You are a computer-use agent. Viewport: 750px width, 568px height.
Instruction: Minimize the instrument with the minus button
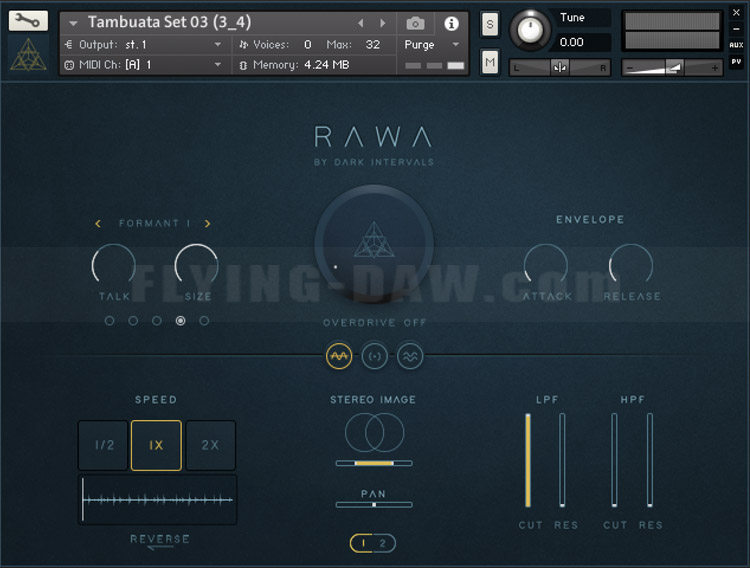coord(736,29)
